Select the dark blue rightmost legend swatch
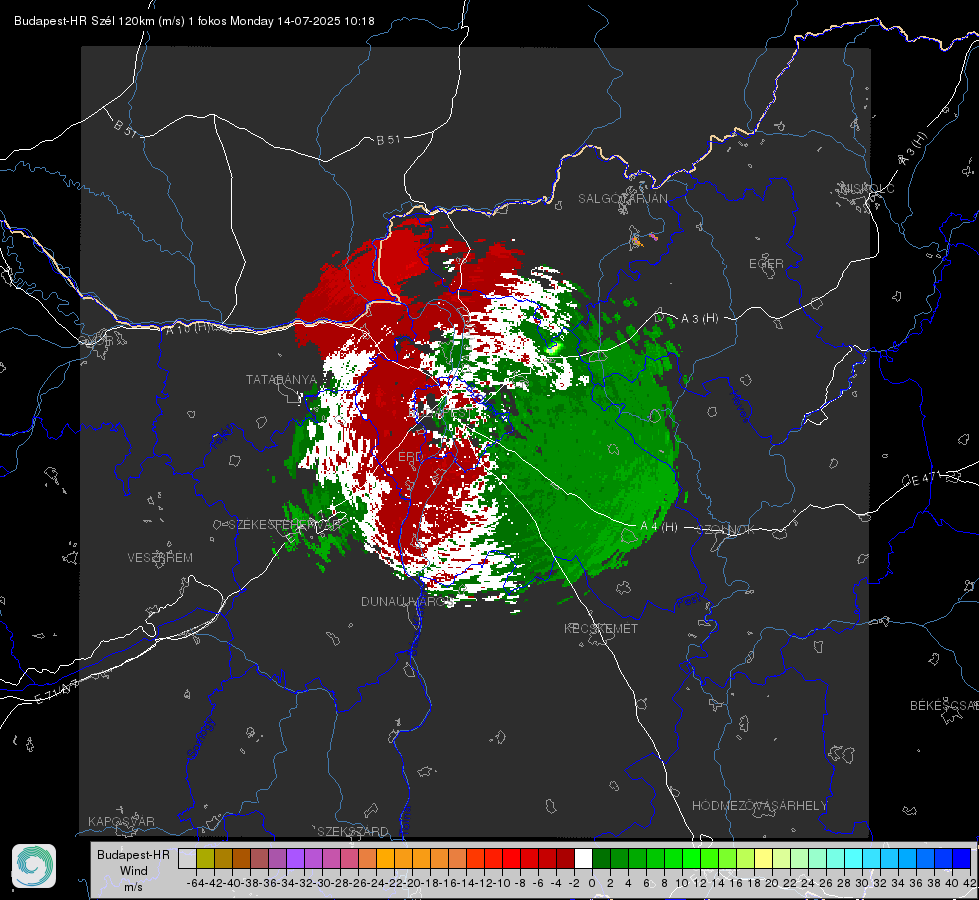This screenshot has width=979, height=900. [962, 859]
